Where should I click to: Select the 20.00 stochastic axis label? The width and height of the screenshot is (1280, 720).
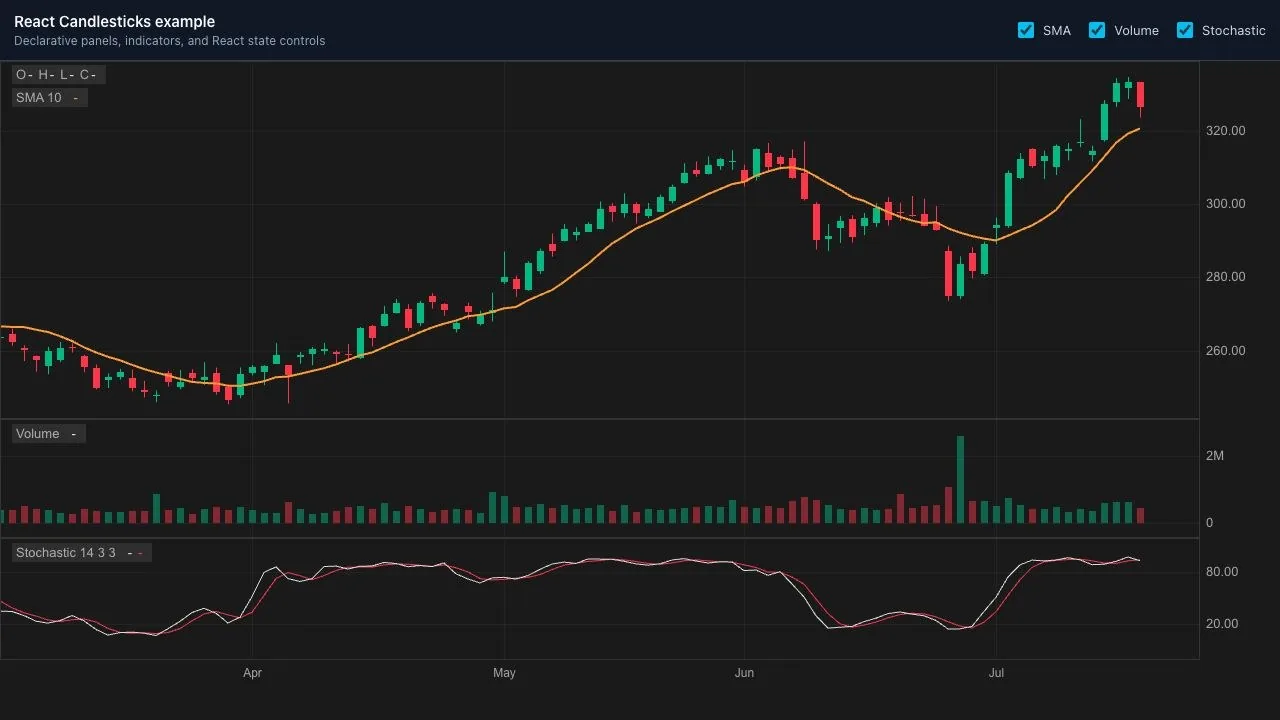pos(1222,624)
